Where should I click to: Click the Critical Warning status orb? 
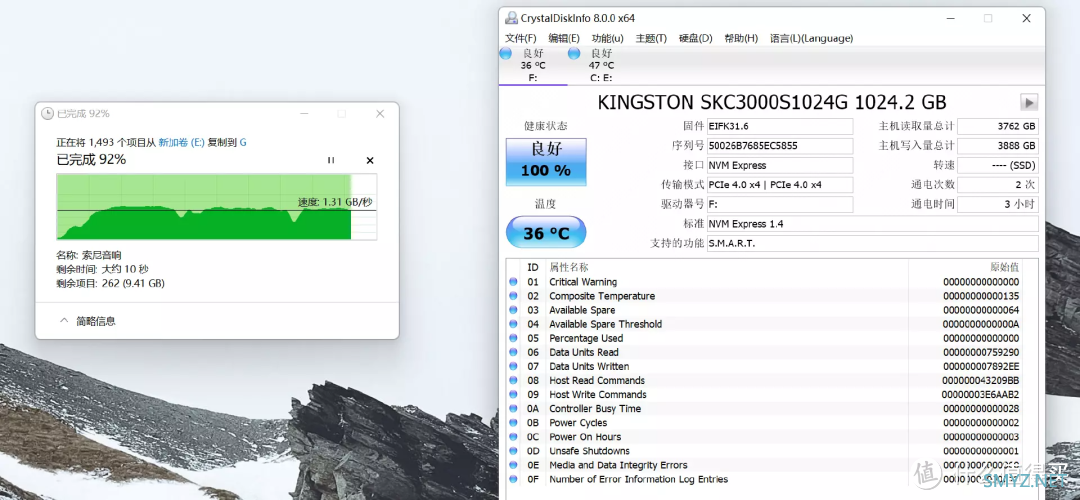pos(514,282)
